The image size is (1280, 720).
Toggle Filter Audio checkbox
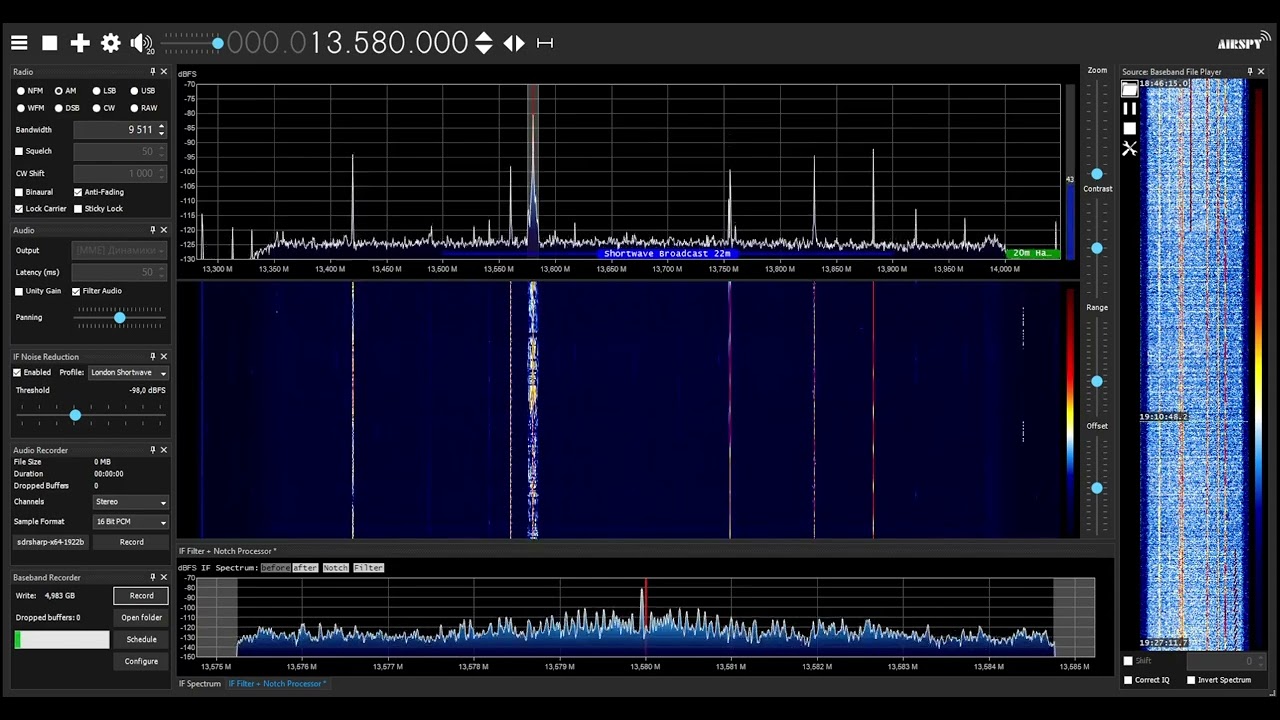tap(76, 291)
